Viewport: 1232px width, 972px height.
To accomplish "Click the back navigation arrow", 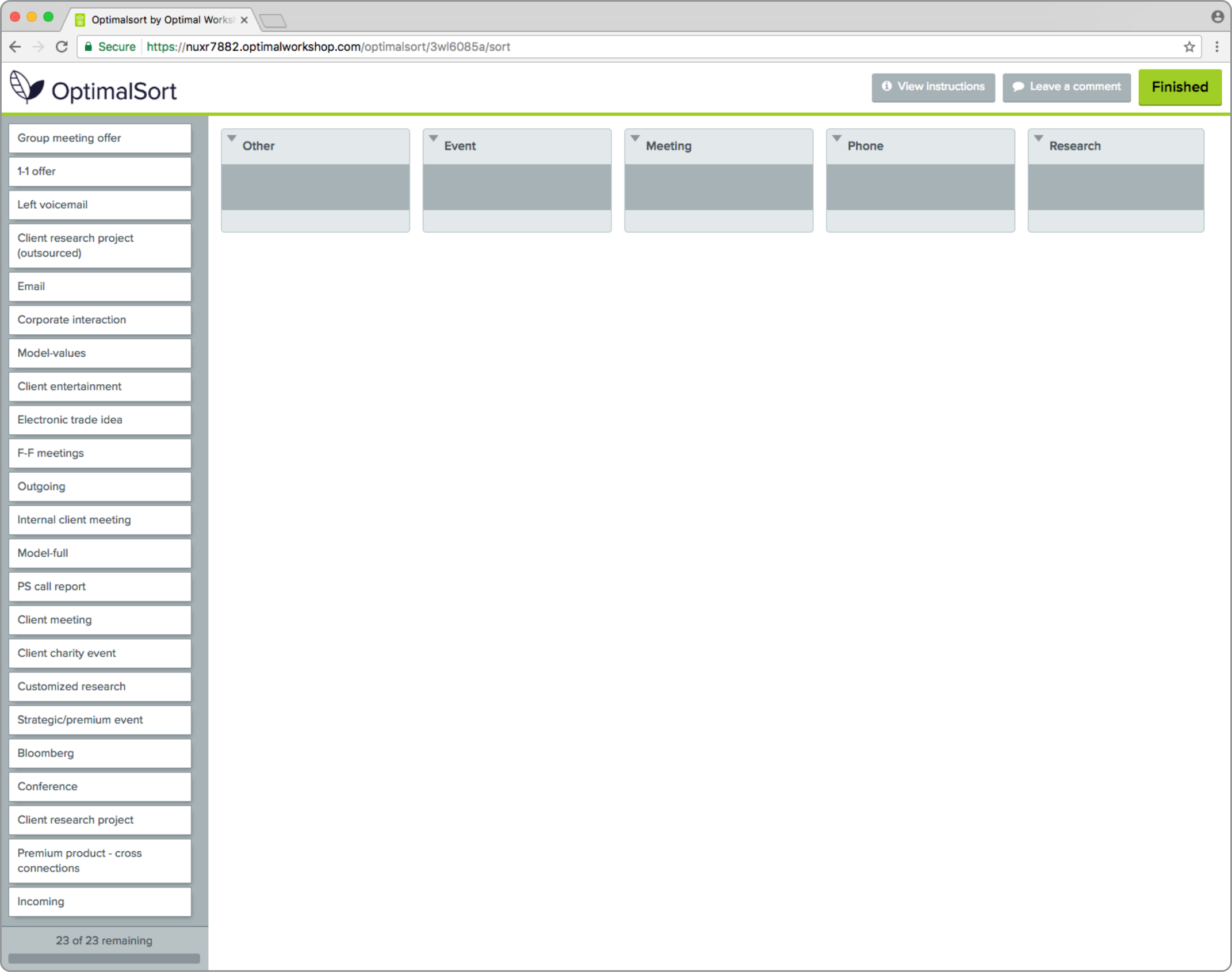I will [14, 47].
